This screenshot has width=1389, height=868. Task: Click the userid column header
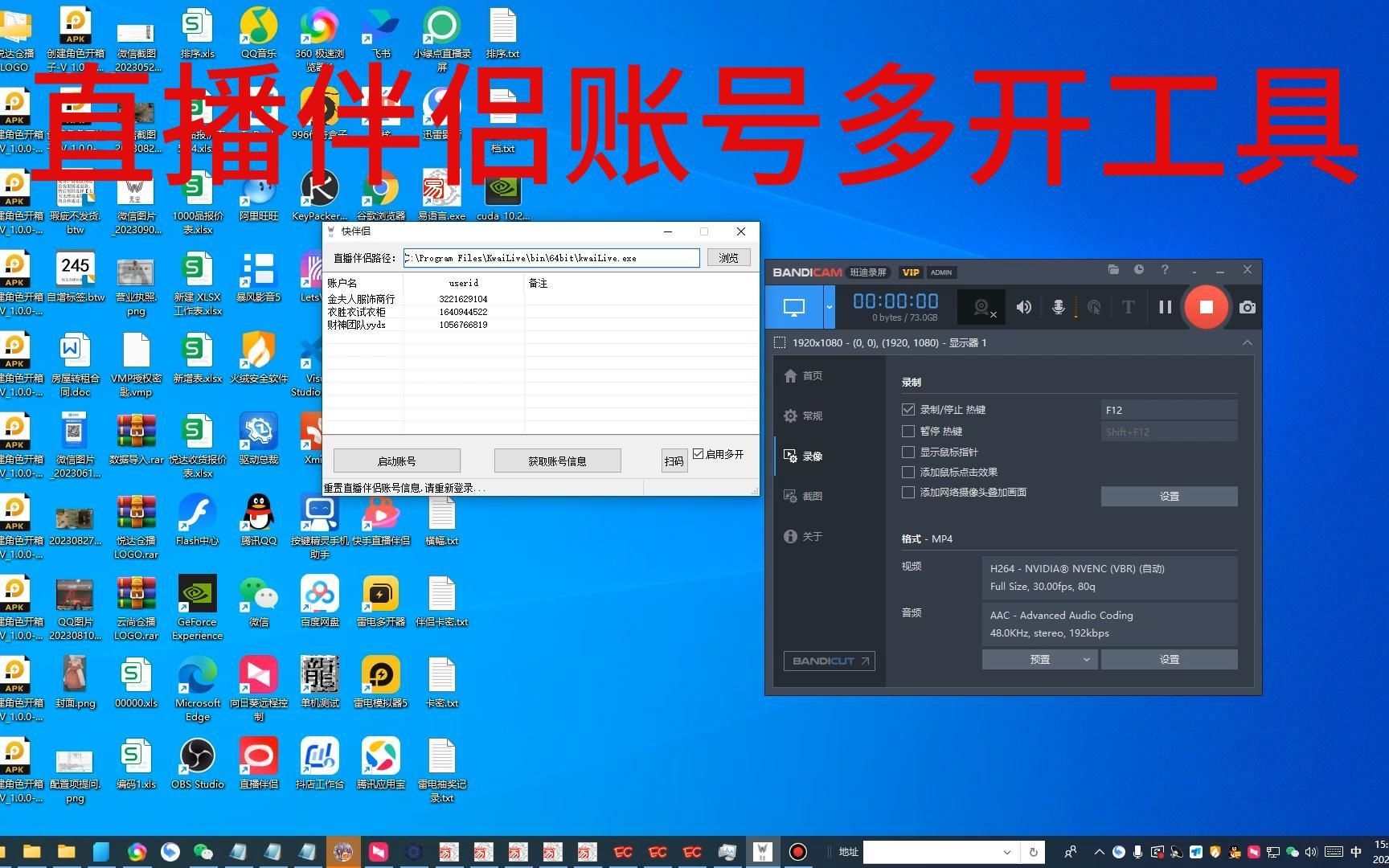(x=464, y=283)
